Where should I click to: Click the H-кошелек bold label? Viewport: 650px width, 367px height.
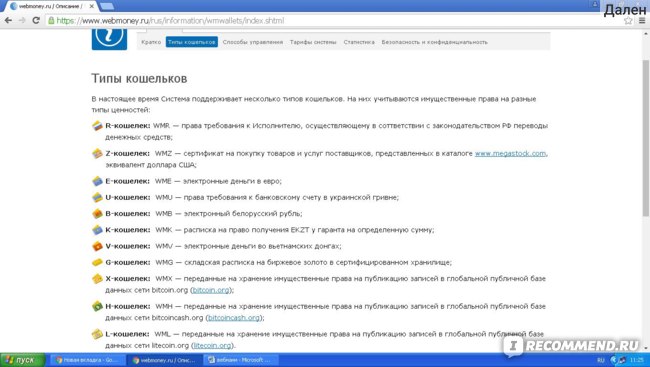(128, 306)
